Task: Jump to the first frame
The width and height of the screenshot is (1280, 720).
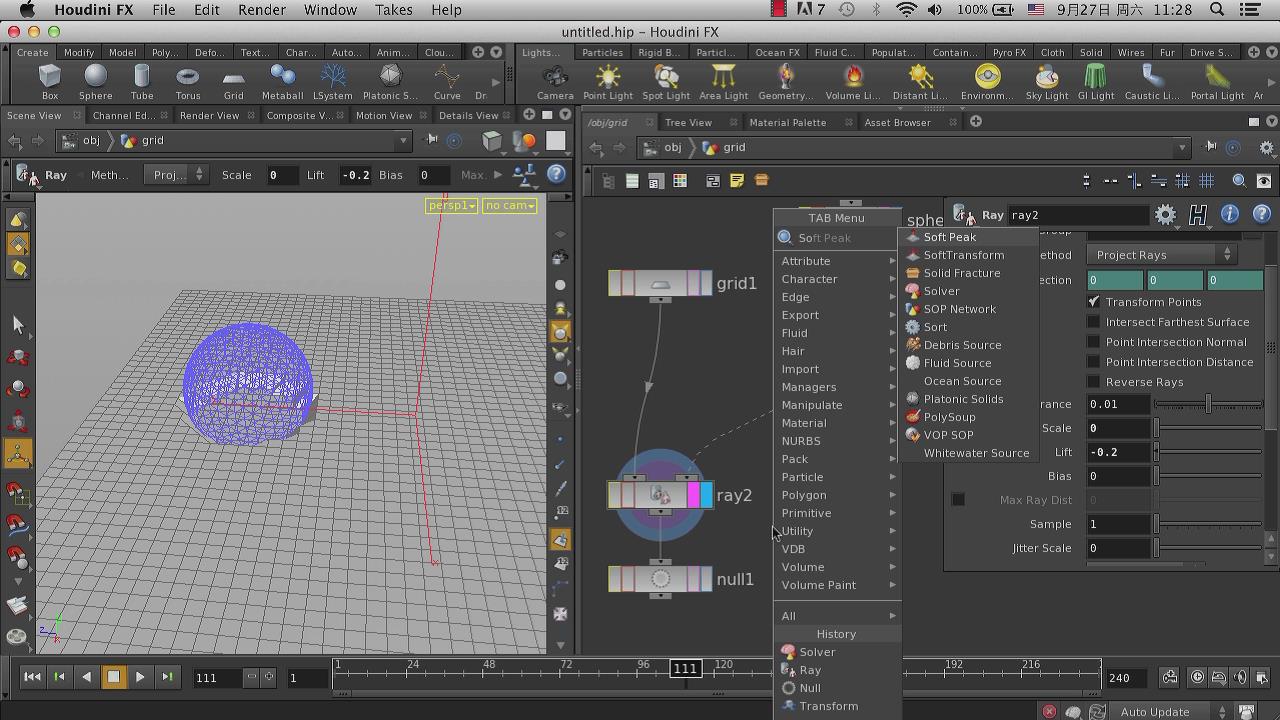Action: pyautogui.click(x=32, y=677)
